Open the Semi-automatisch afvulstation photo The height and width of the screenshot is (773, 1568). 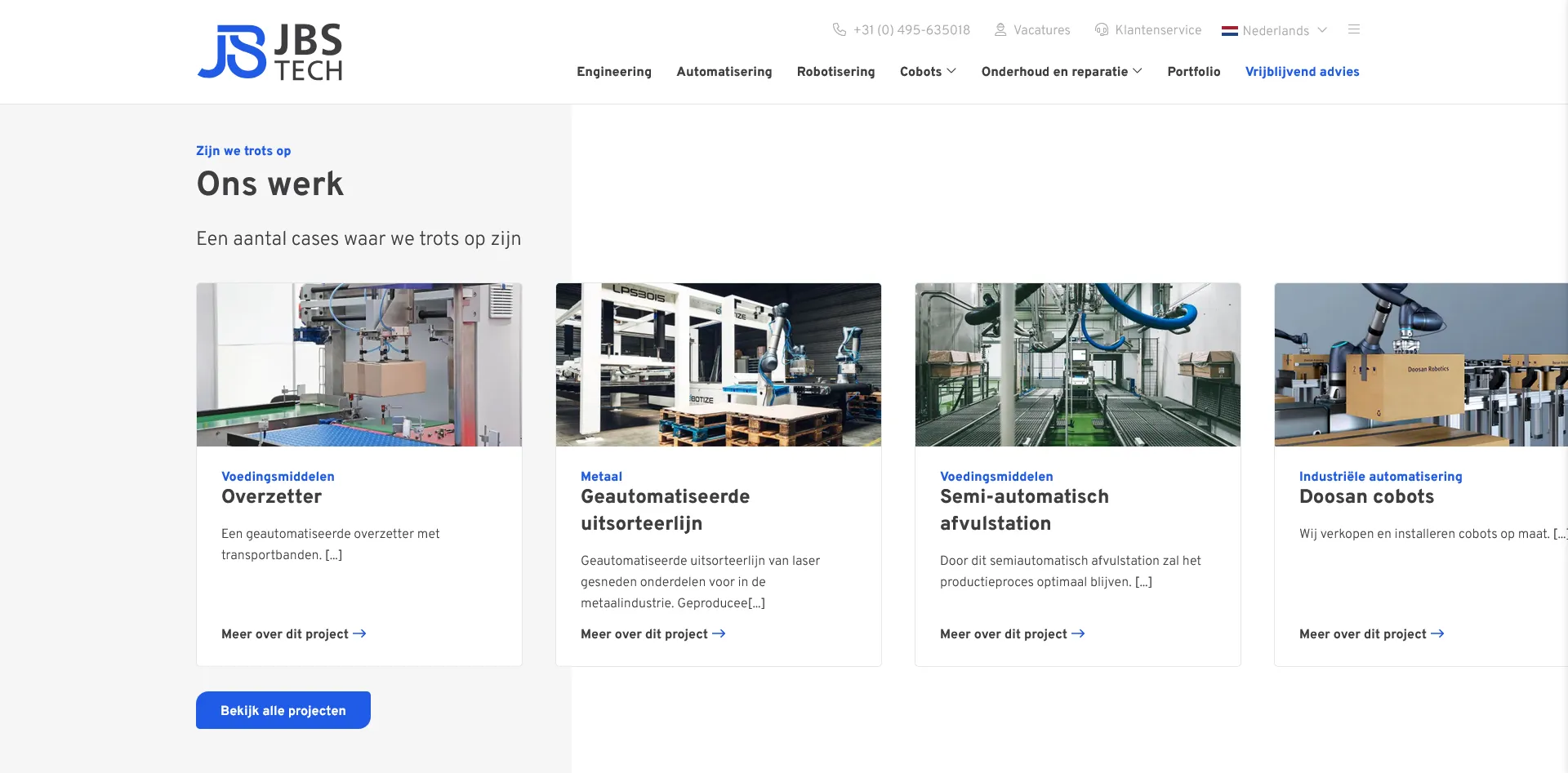click(x=1077, y=365)
